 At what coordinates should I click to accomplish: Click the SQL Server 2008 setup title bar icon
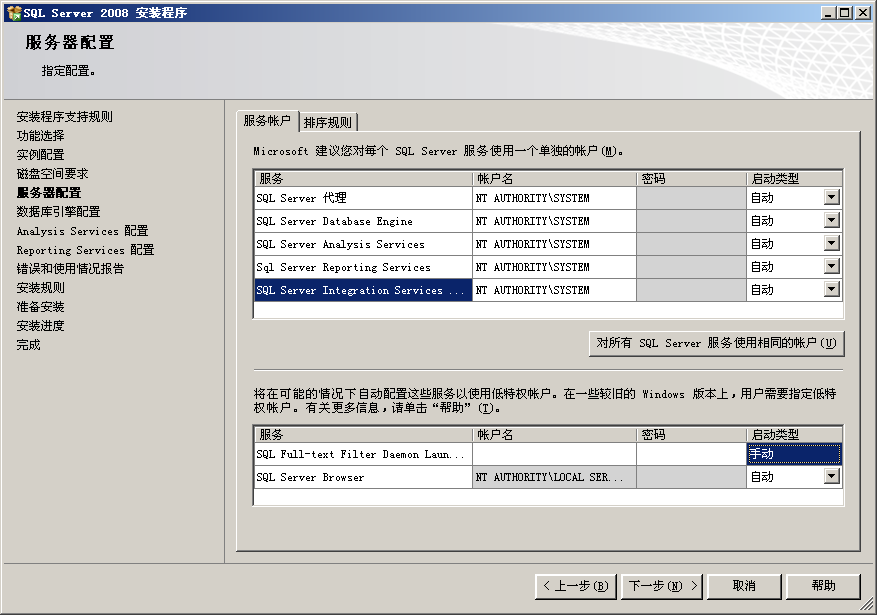(13, 12)
